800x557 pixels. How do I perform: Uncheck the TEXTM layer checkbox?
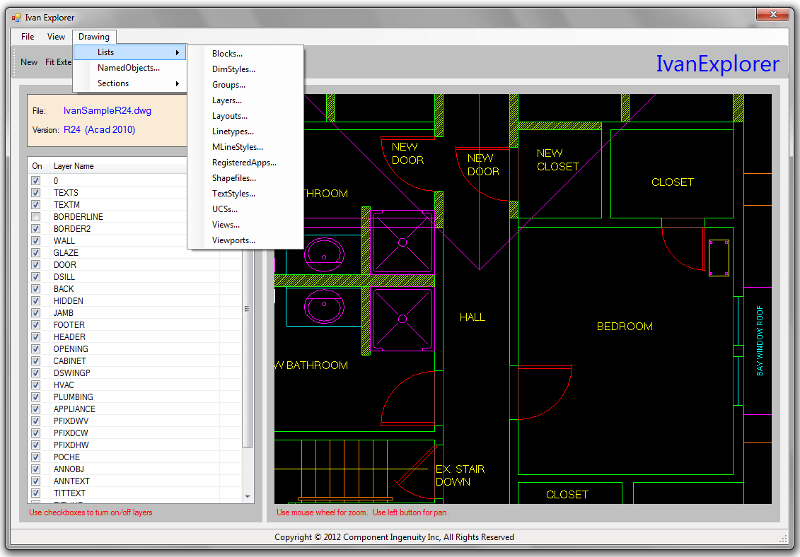click(36, 205)
